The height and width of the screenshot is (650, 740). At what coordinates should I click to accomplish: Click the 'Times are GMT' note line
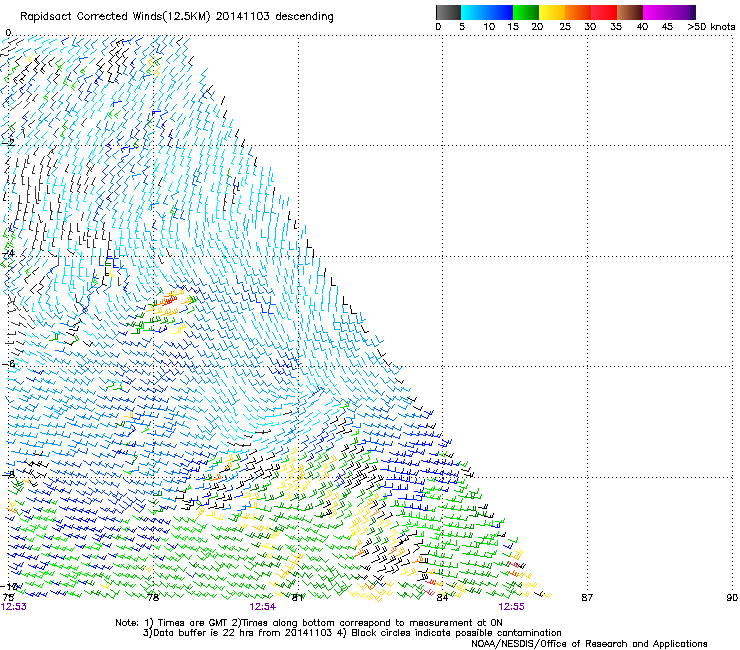(309, 623)
